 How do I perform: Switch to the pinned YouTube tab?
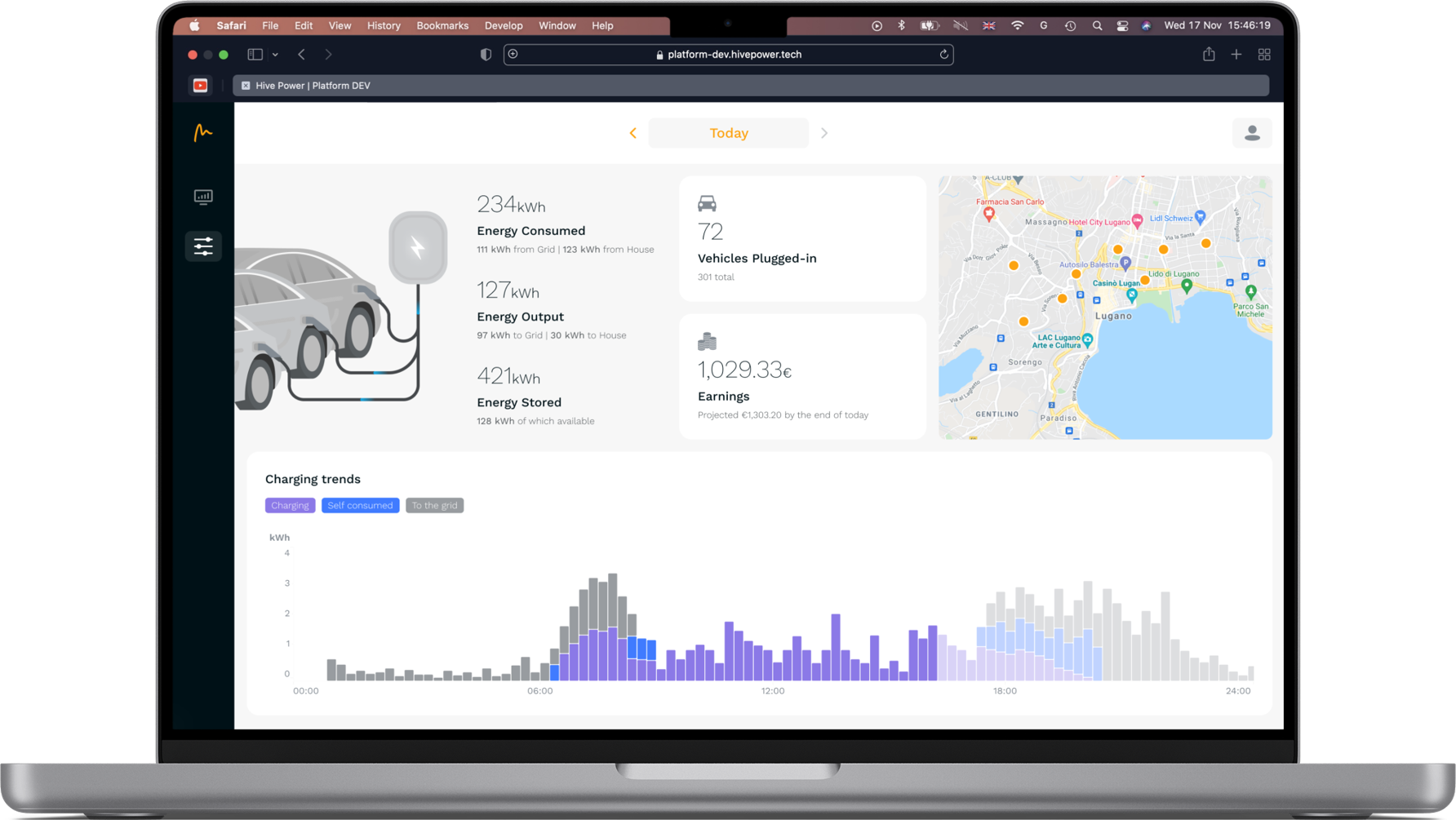click(x=200, y=86)
